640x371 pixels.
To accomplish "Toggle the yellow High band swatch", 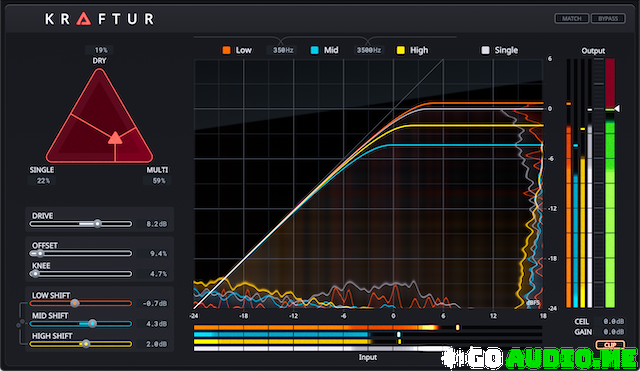I will pyautogui.click(x=401, y=50).
